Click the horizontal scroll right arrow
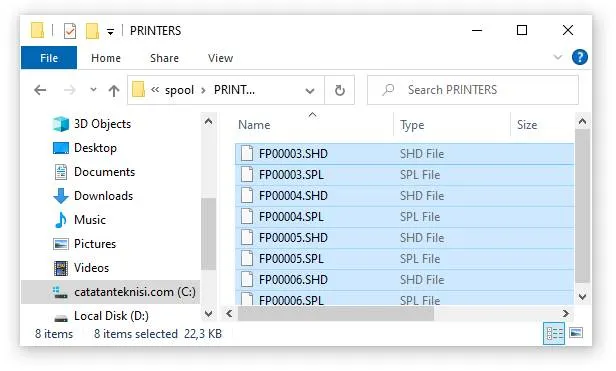This screenshot has width=616, height=371. click(x=565, y=314)
